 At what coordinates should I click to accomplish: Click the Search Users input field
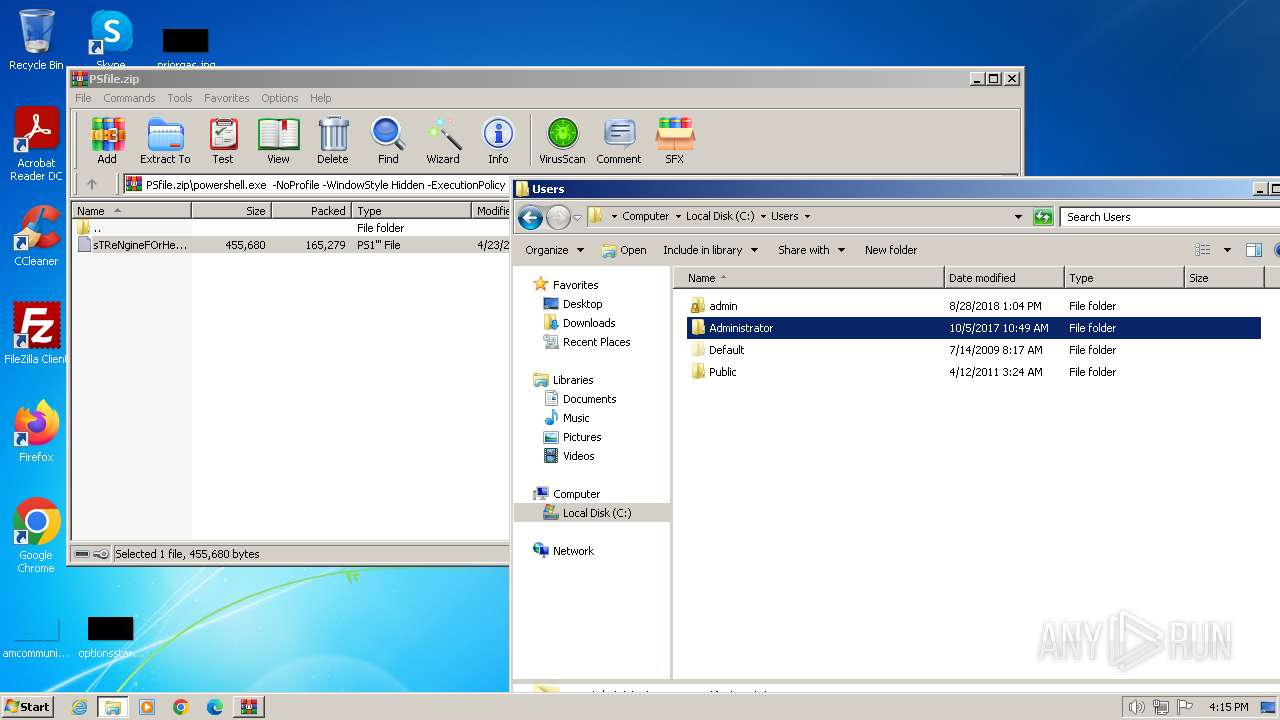1170,217
